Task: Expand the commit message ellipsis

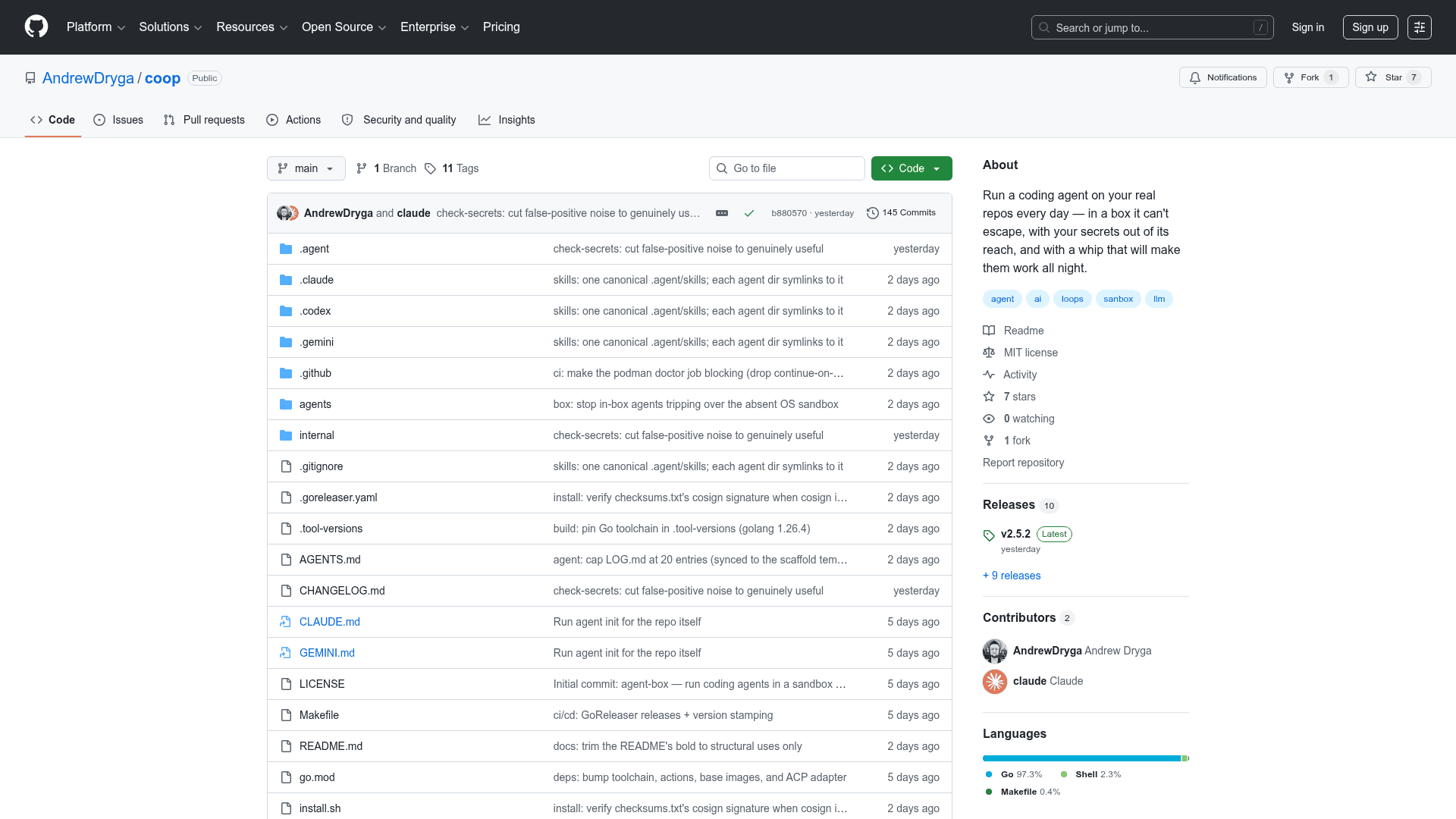Action: point(722,213)
